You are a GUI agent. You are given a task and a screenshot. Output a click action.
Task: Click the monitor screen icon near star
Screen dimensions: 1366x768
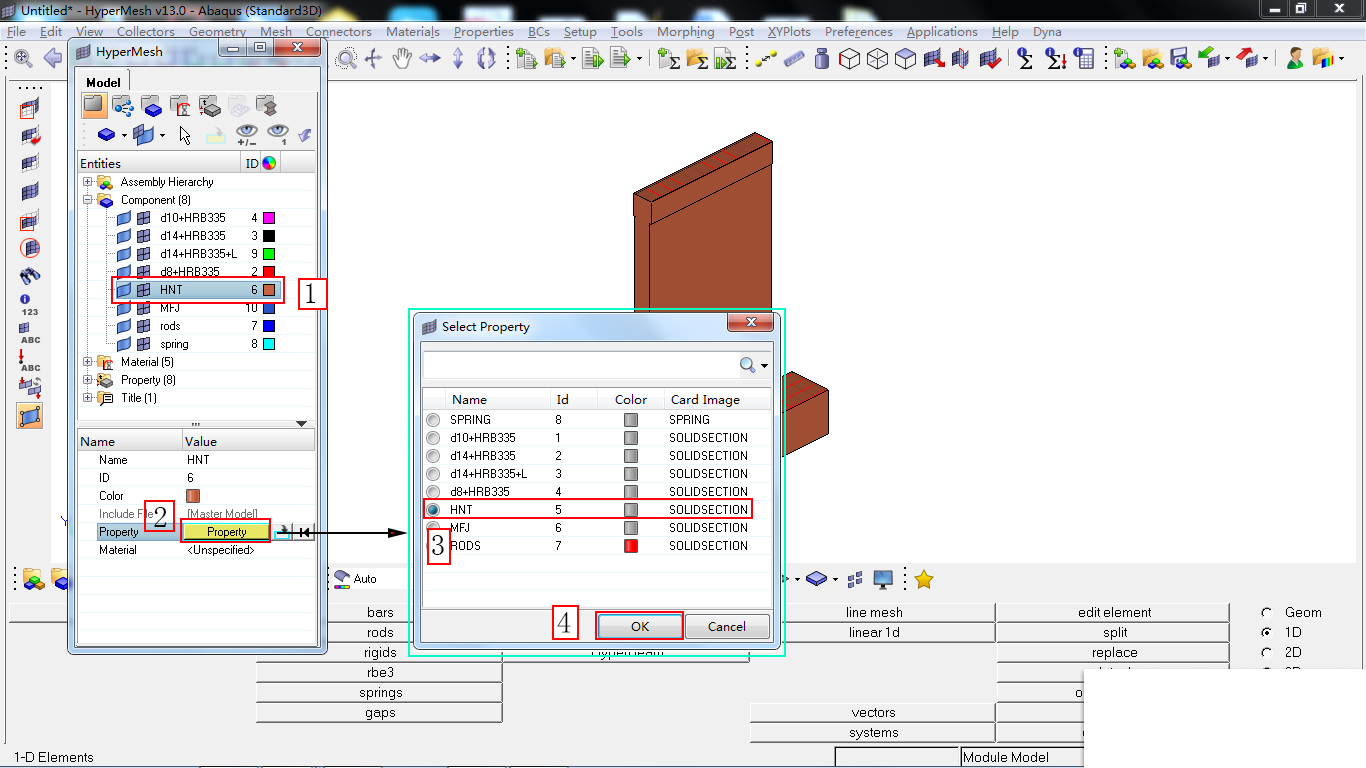click(x=883, y=579)
